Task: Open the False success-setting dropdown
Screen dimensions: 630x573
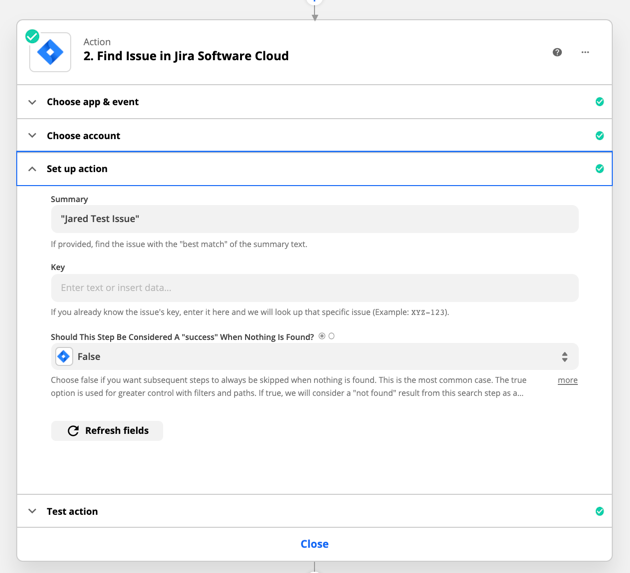Action: (315, 356)
